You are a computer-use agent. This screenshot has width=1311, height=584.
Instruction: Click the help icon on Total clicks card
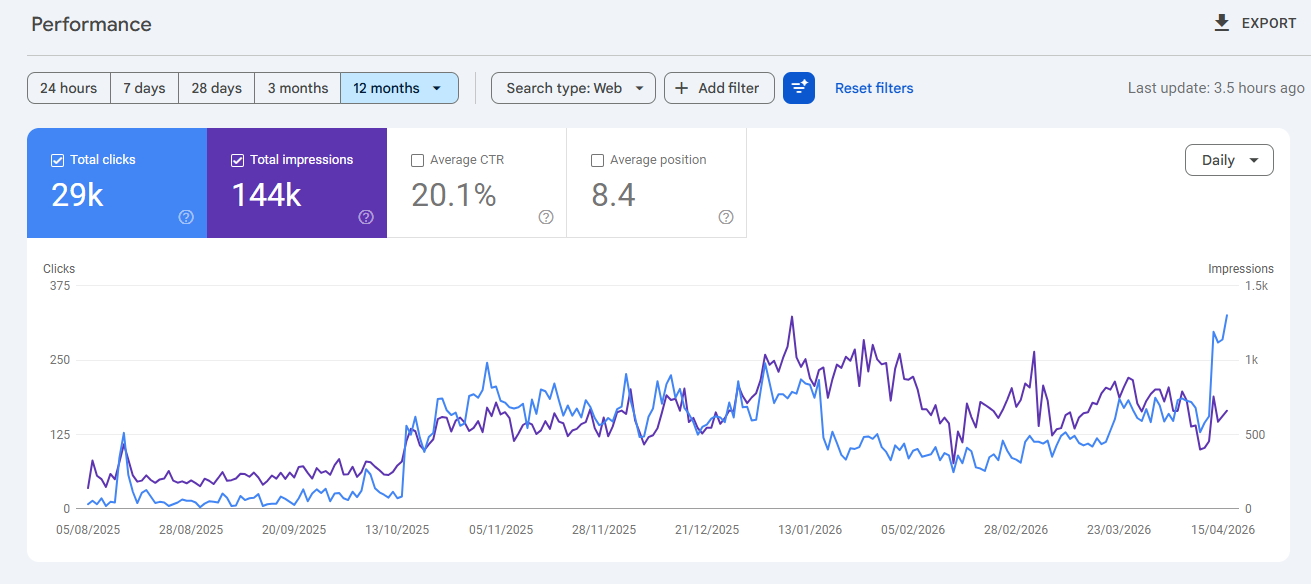[x=186, y=217]
